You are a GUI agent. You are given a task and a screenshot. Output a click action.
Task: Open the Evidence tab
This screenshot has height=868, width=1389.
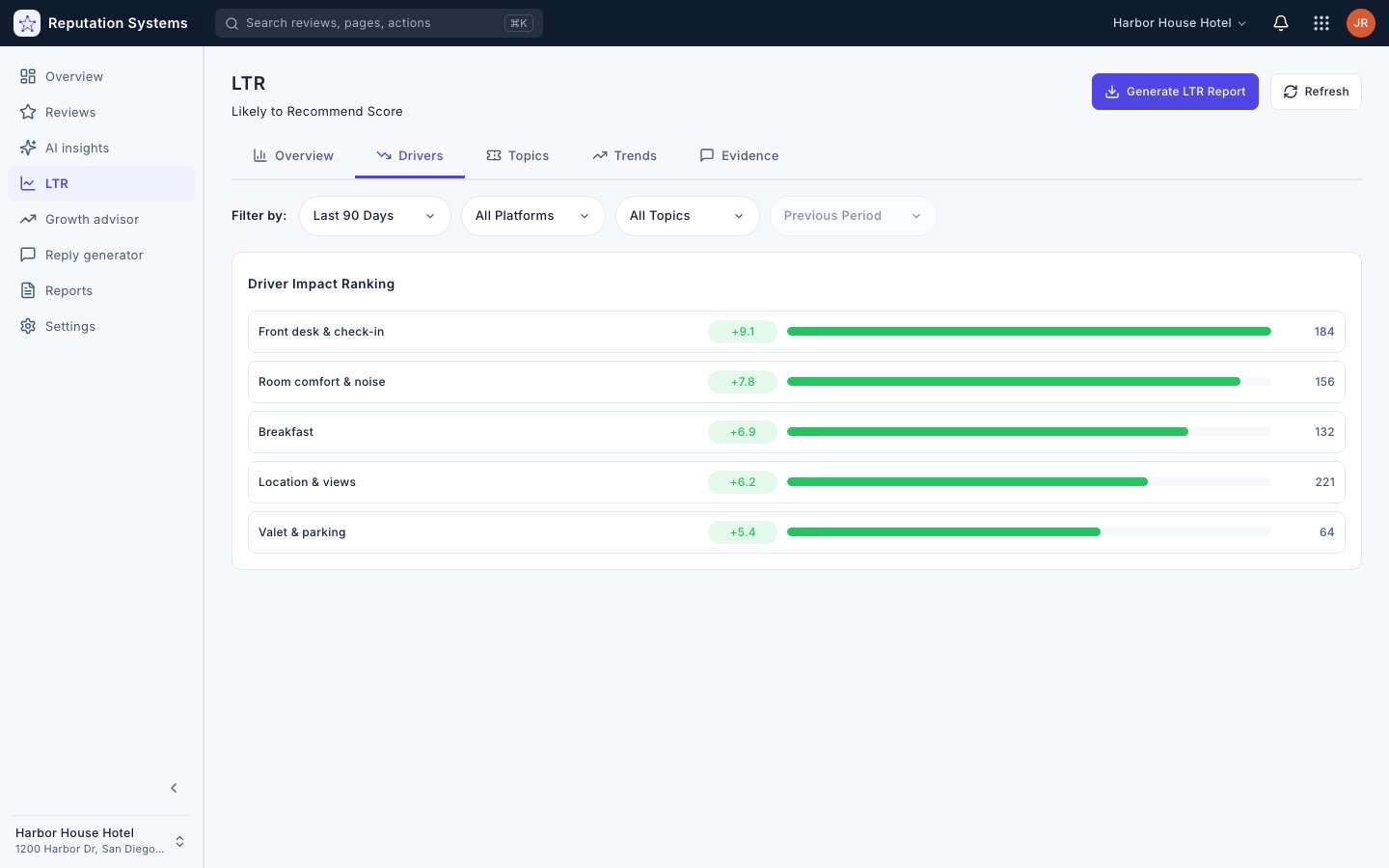(x=739, y=155)
